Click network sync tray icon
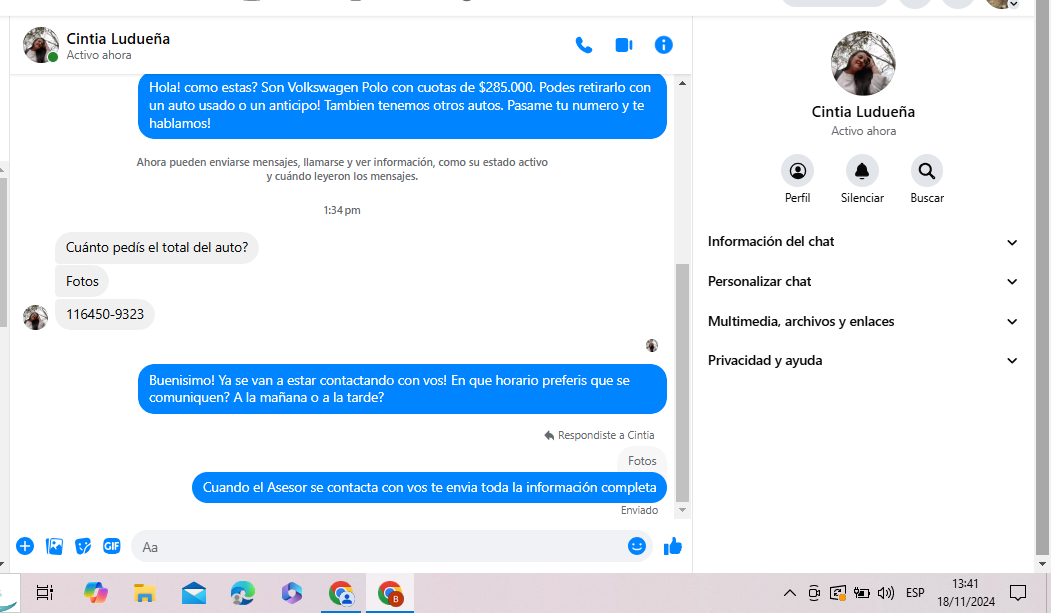Viewport: 1051px width, 613px height. [x=837, y=592]
